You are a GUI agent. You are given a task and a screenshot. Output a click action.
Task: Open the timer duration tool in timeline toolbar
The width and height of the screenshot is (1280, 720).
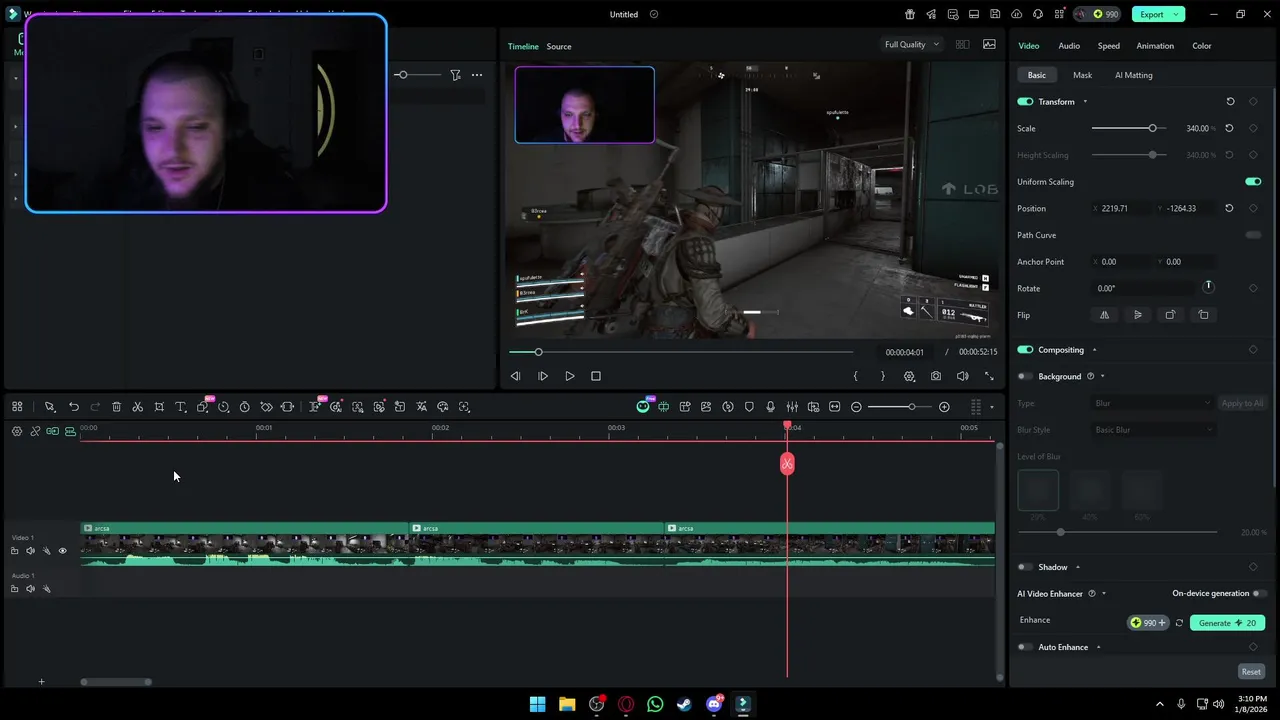pyautogui.click(x=244, y=407)
